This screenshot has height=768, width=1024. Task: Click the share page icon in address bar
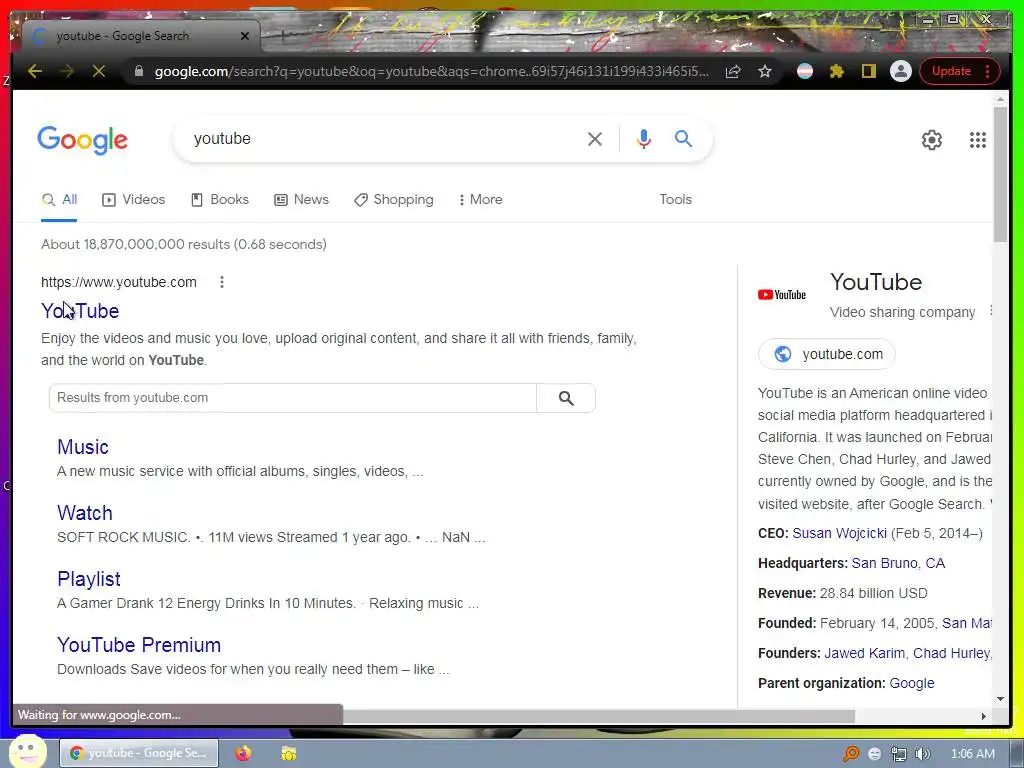pyautogui.click(x=733, y=71)
